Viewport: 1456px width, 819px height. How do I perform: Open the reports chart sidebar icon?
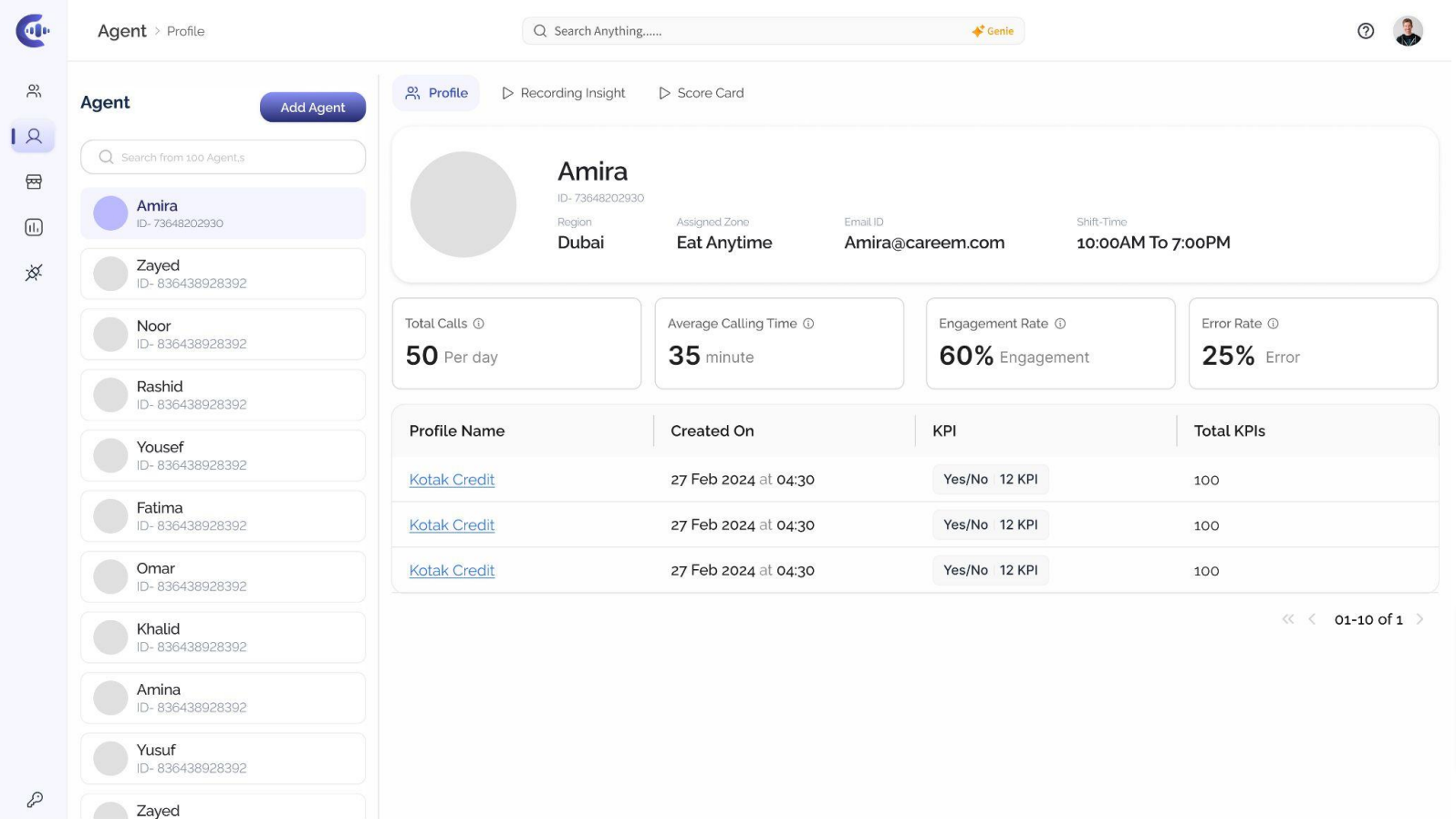point(34,227)
